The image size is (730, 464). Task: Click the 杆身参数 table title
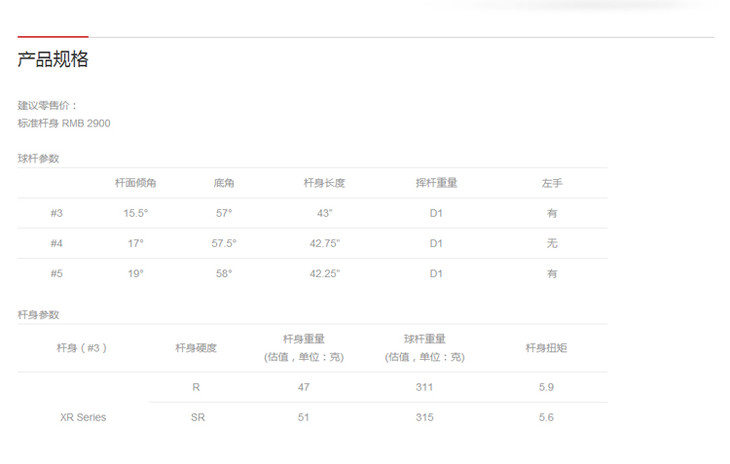pyautogui.click(x=38, y=314)
